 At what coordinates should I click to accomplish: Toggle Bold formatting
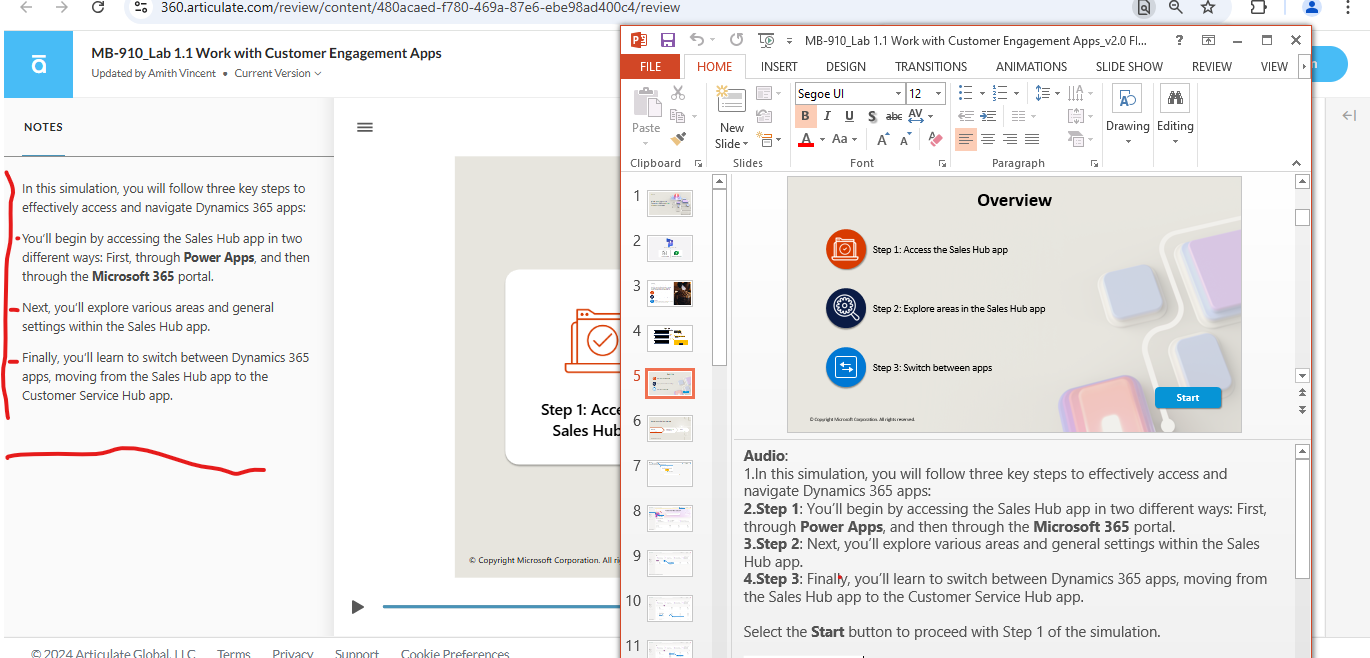click(806, 116)
